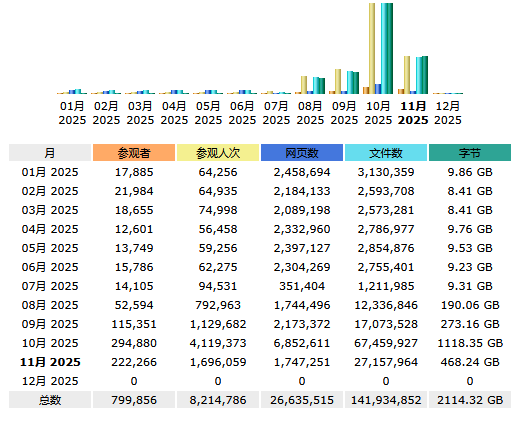The image size is (522, 423).
Task: Click the yellow 参观人次 header
Action: 218,153
